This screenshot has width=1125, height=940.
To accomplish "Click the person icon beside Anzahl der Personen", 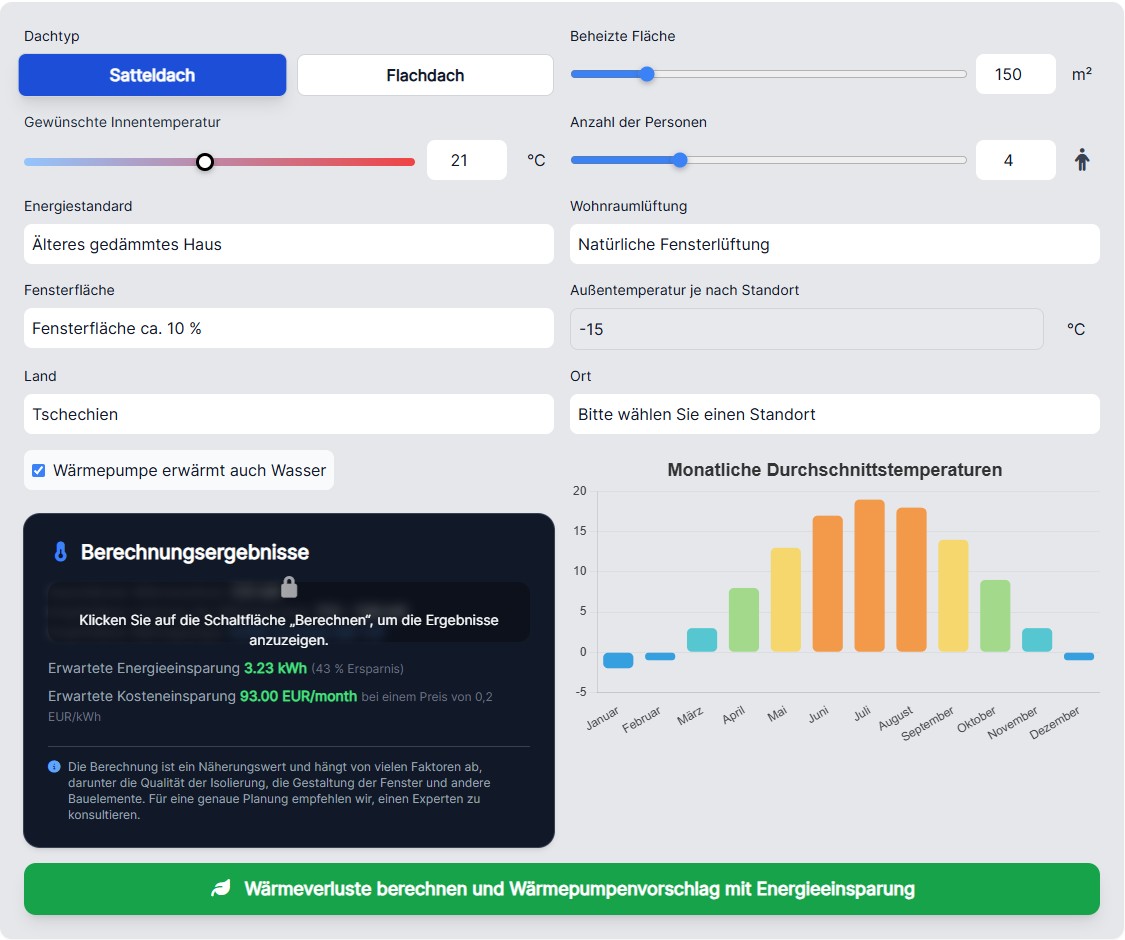I will click(1082, 160).
